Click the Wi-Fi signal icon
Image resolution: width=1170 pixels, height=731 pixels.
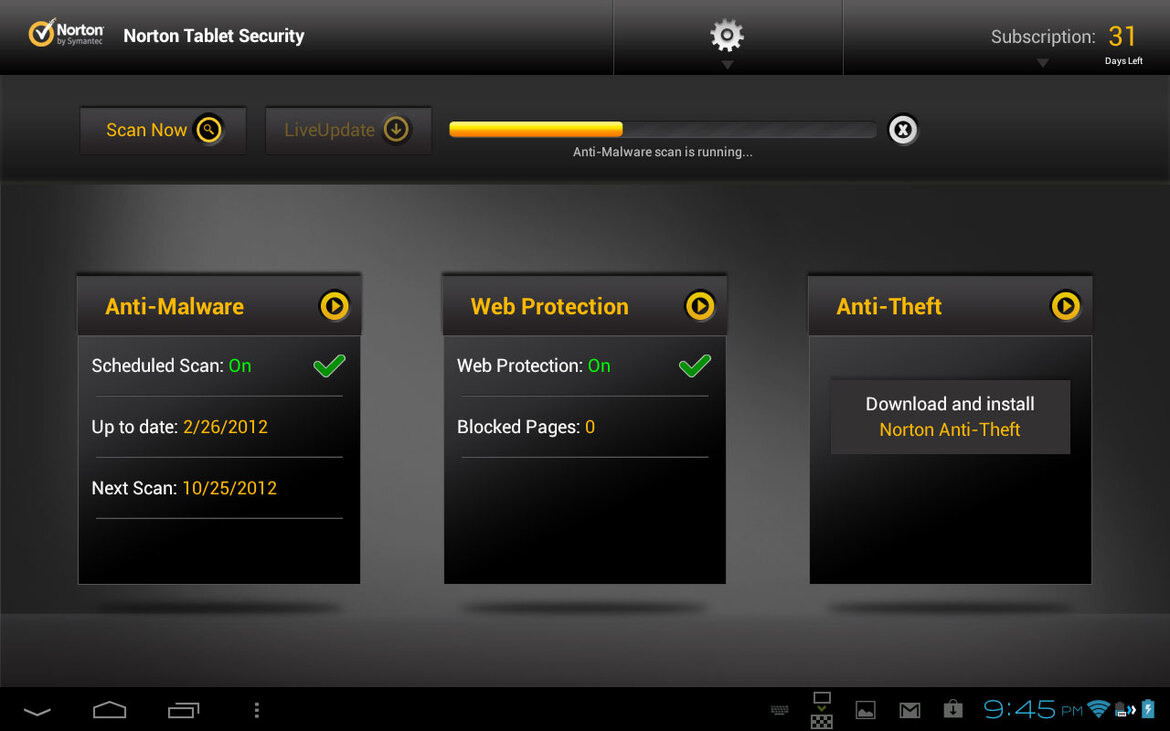pos(1098,709)
